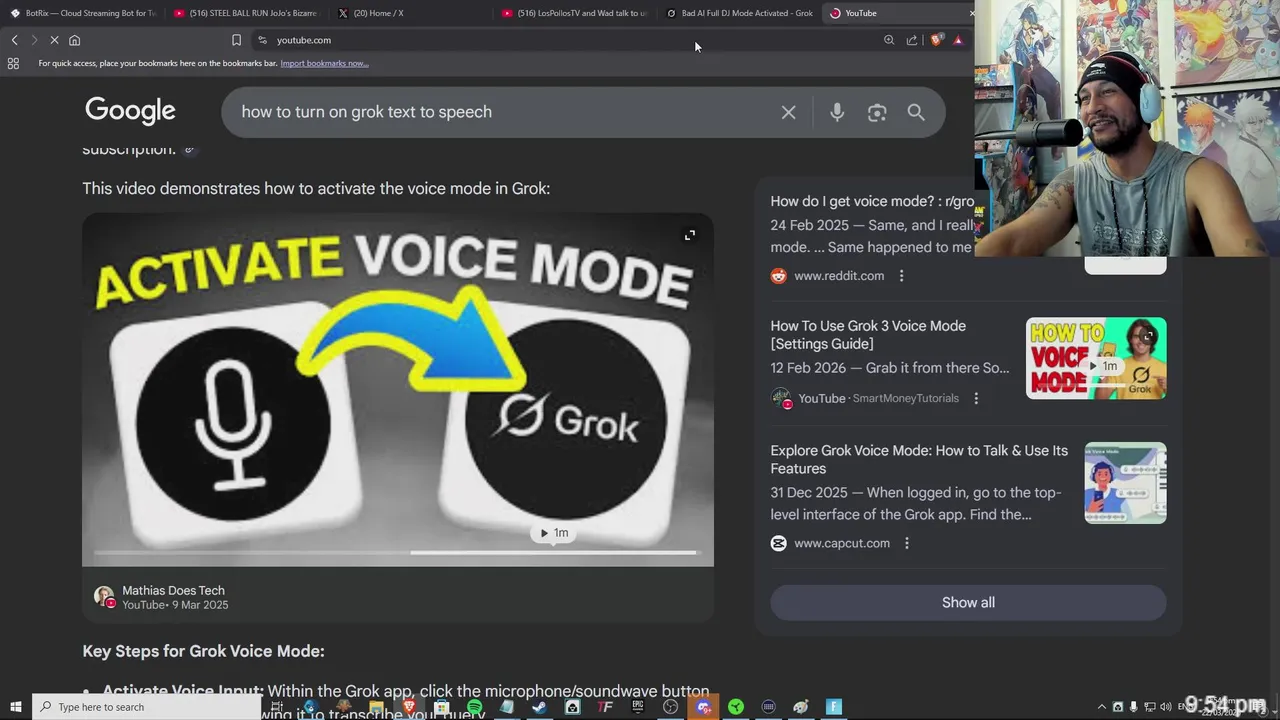Click the Import bookmarks now link
The height and width of the screenshot is (720, 1280).
click(324, 63)
